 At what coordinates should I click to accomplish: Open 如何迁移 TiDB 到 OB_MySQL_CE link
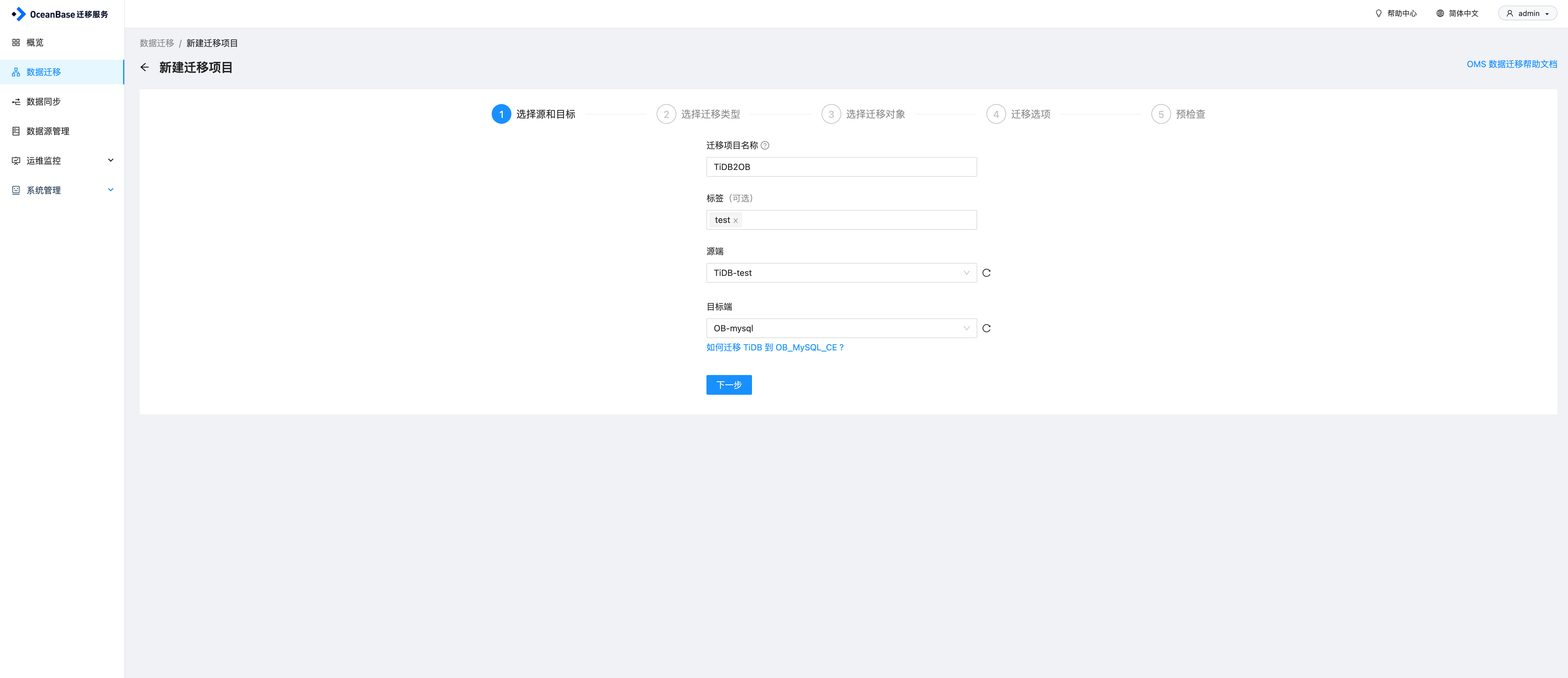pos(775,347)
